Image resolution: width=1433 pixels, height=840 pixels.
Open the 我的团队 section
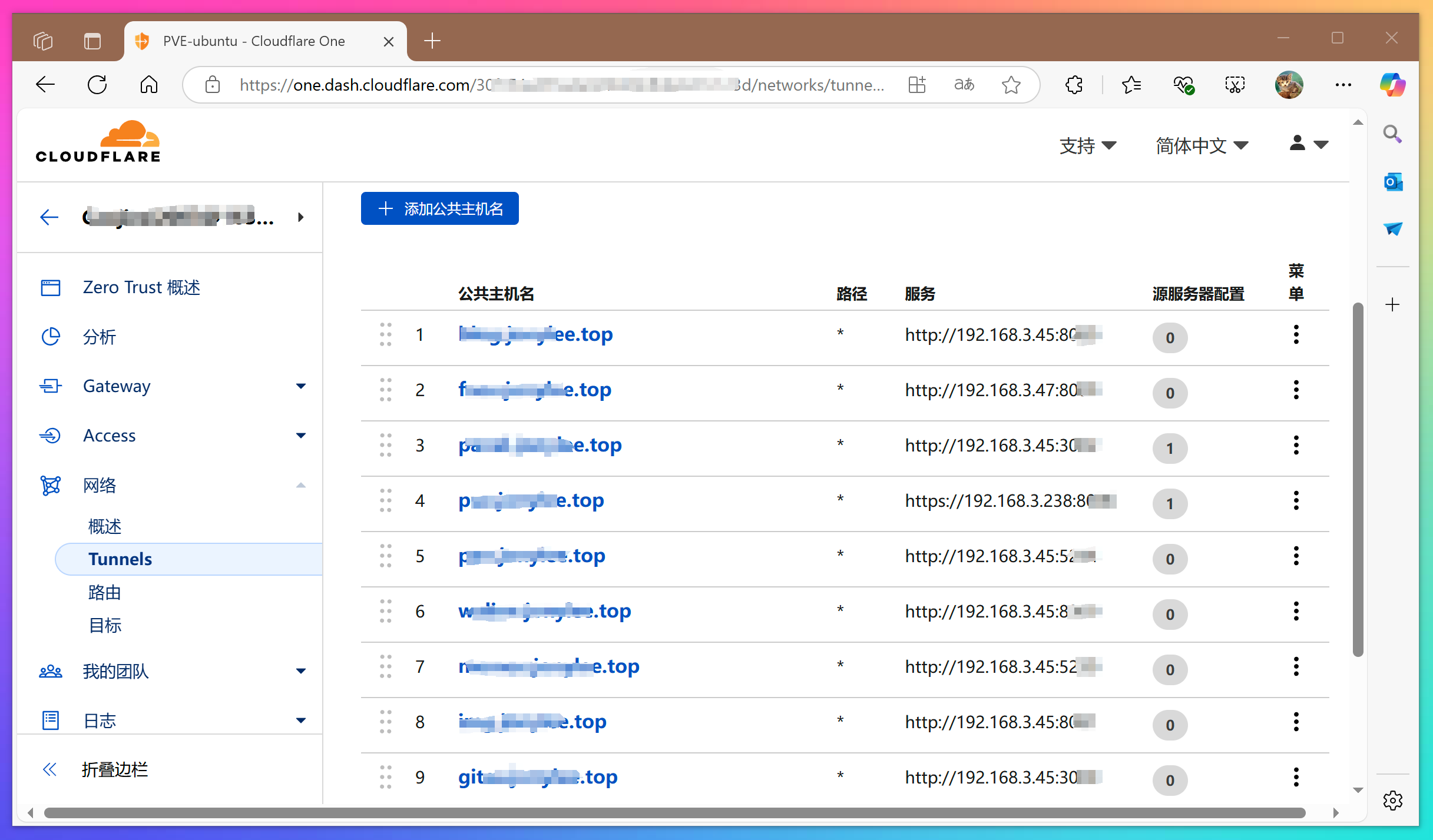pos(115,671)
